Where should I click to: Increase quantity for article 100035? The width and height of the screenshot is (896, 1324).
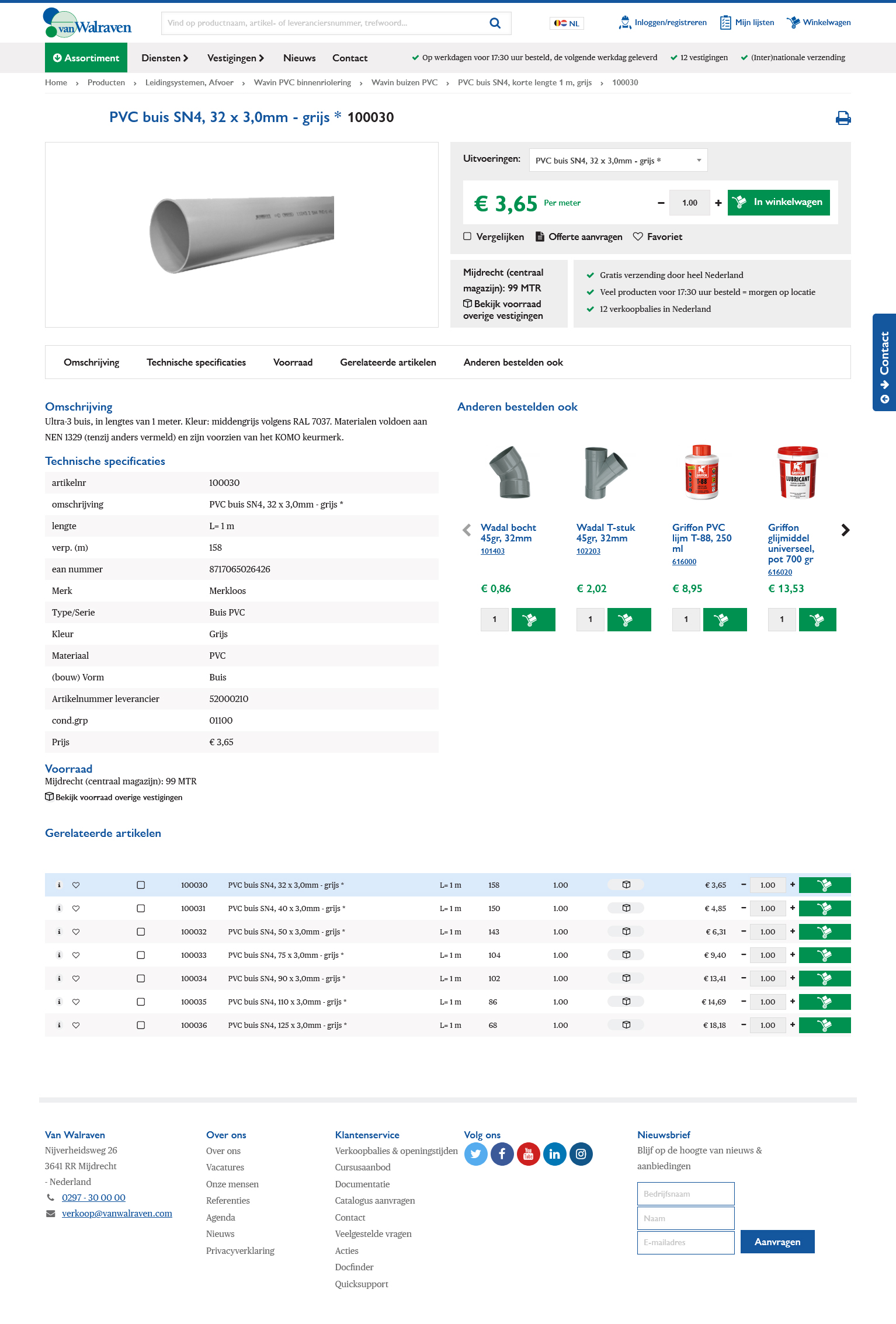point(793,1002)
